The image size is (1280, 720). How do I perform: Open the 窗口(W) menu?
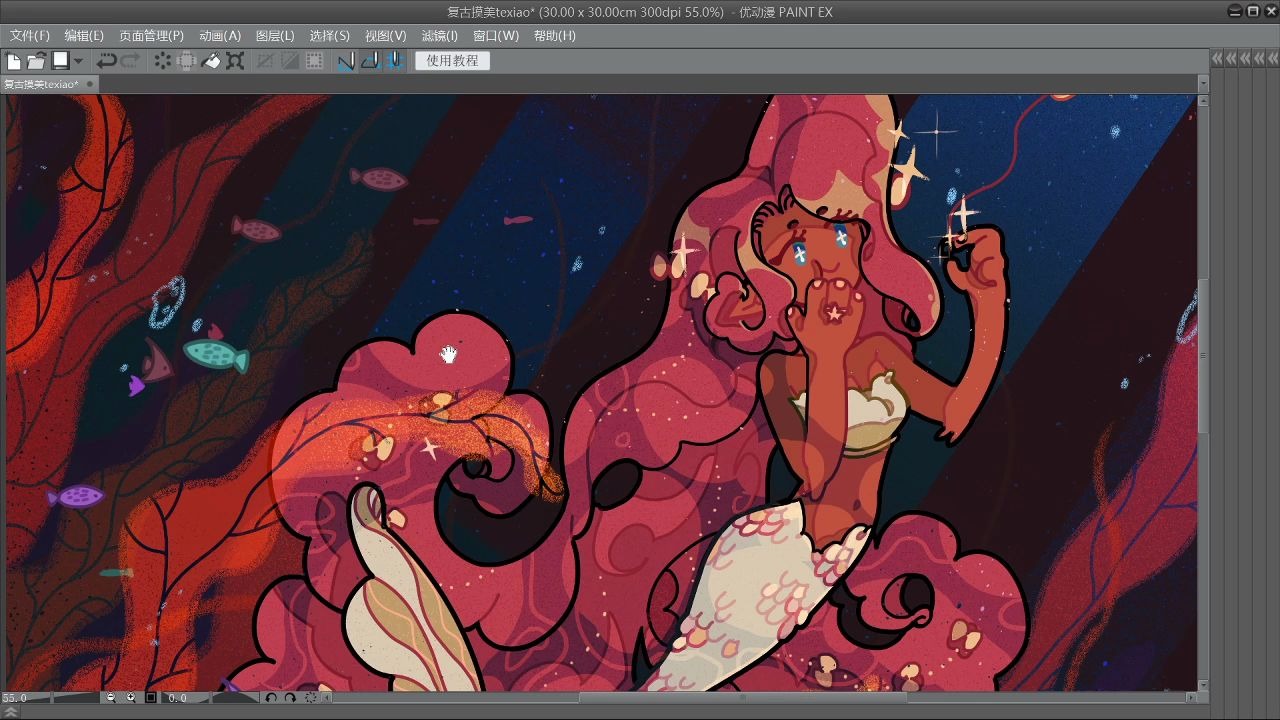pos(496,35)
